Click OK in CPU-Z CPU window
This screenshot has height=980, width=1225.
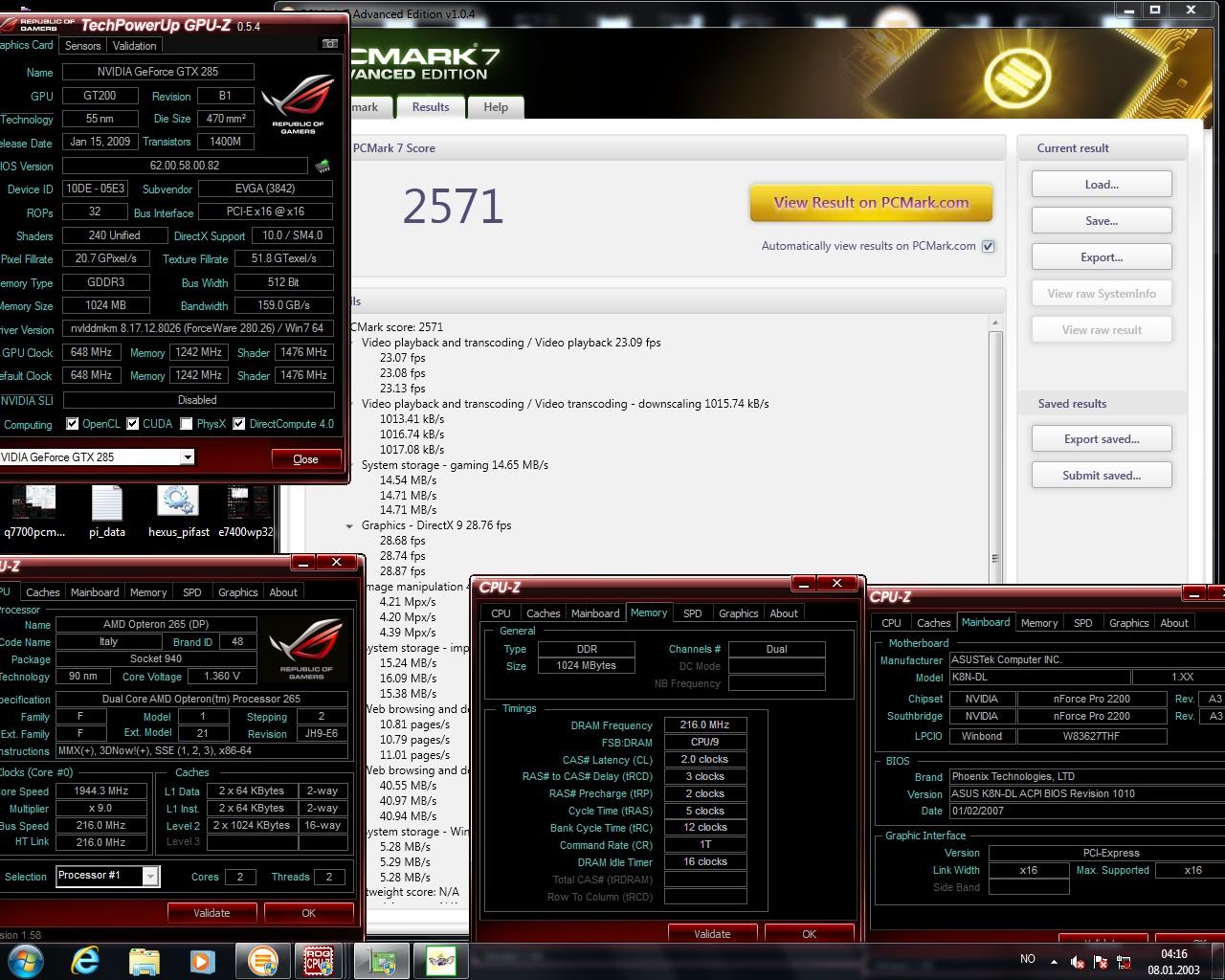pyautogui.click(x=308, y=913)
